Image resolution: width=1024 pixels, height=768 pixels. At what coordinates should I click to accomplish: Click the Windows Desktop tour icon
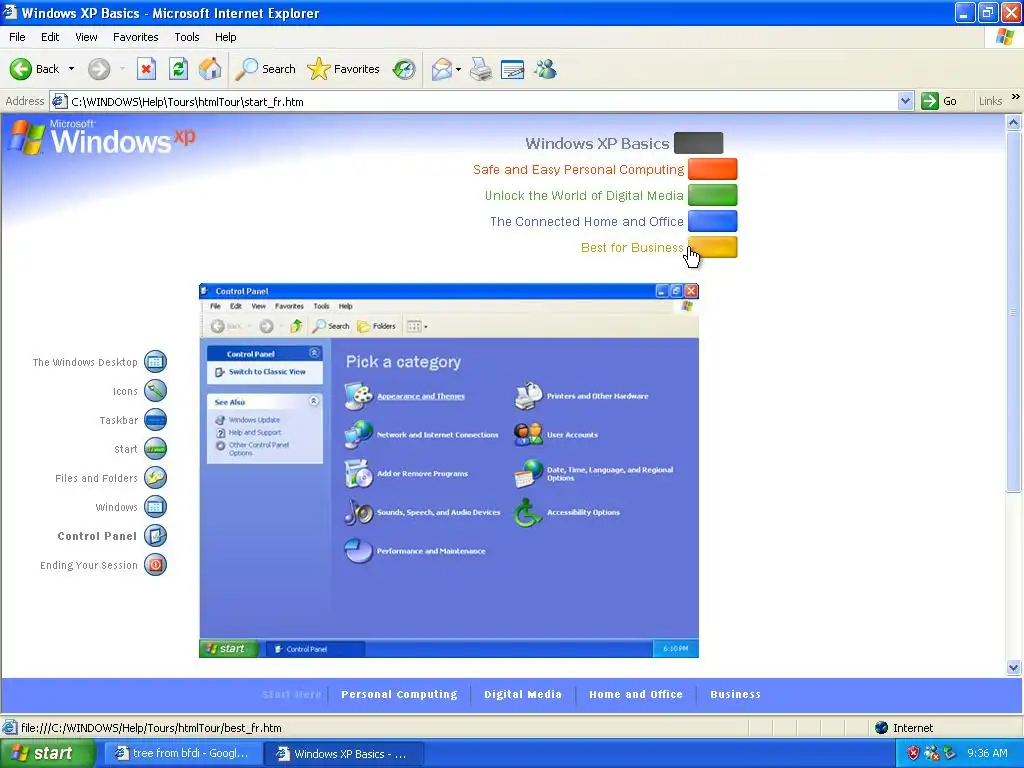(x=155, y=362)
